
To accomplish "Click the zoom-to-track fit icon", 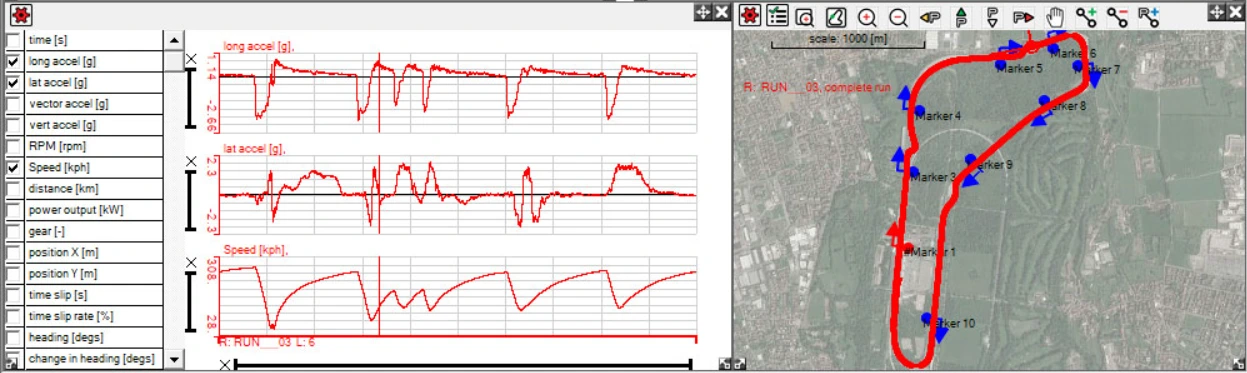I will 836,16.
